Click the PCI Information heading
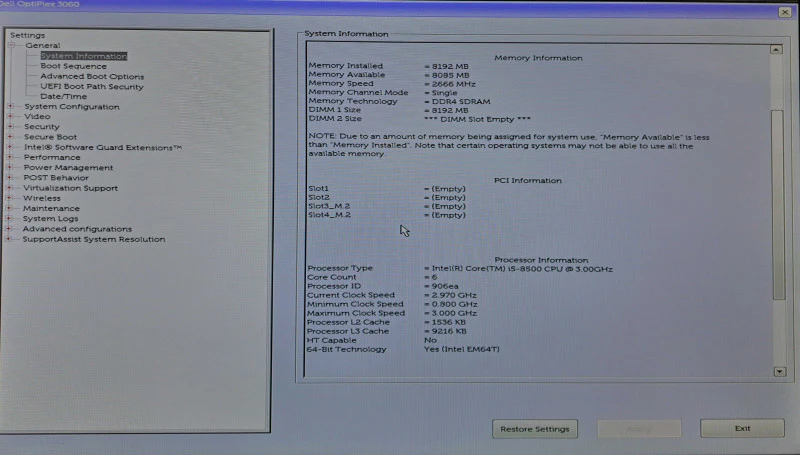This screenshot has height=455, width=800. (528, 181)
